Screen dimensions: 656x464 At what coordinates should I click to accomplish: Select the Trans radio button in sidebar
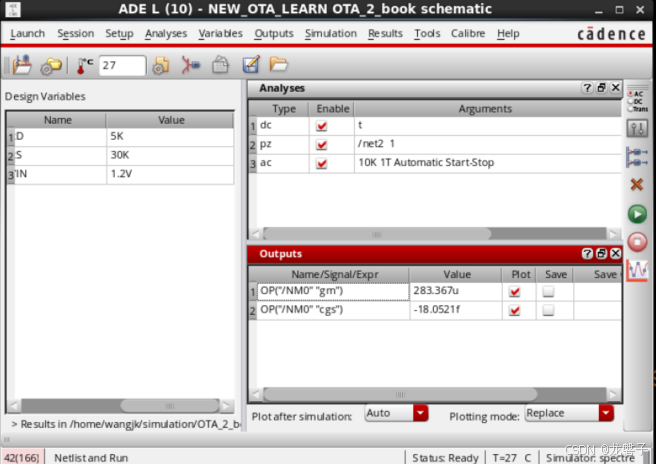[630, 109]
